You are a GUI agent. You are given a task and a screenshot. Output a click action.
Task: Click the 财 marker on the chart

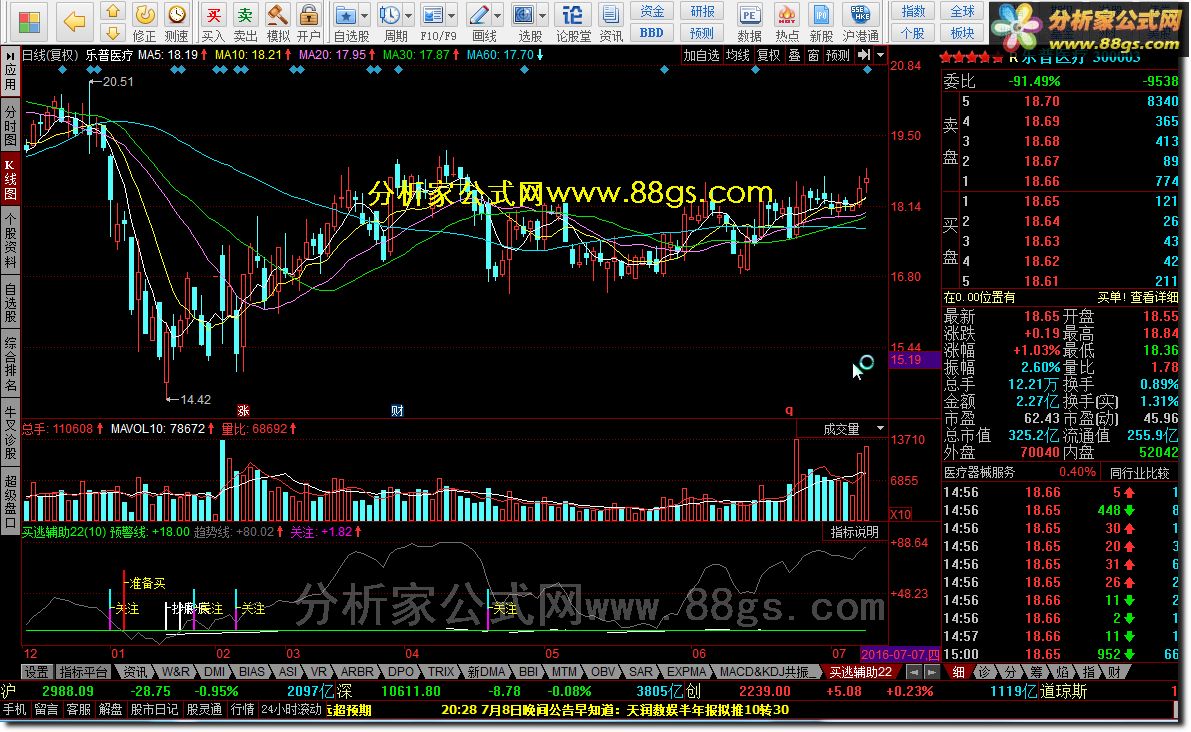coord(397,411)
